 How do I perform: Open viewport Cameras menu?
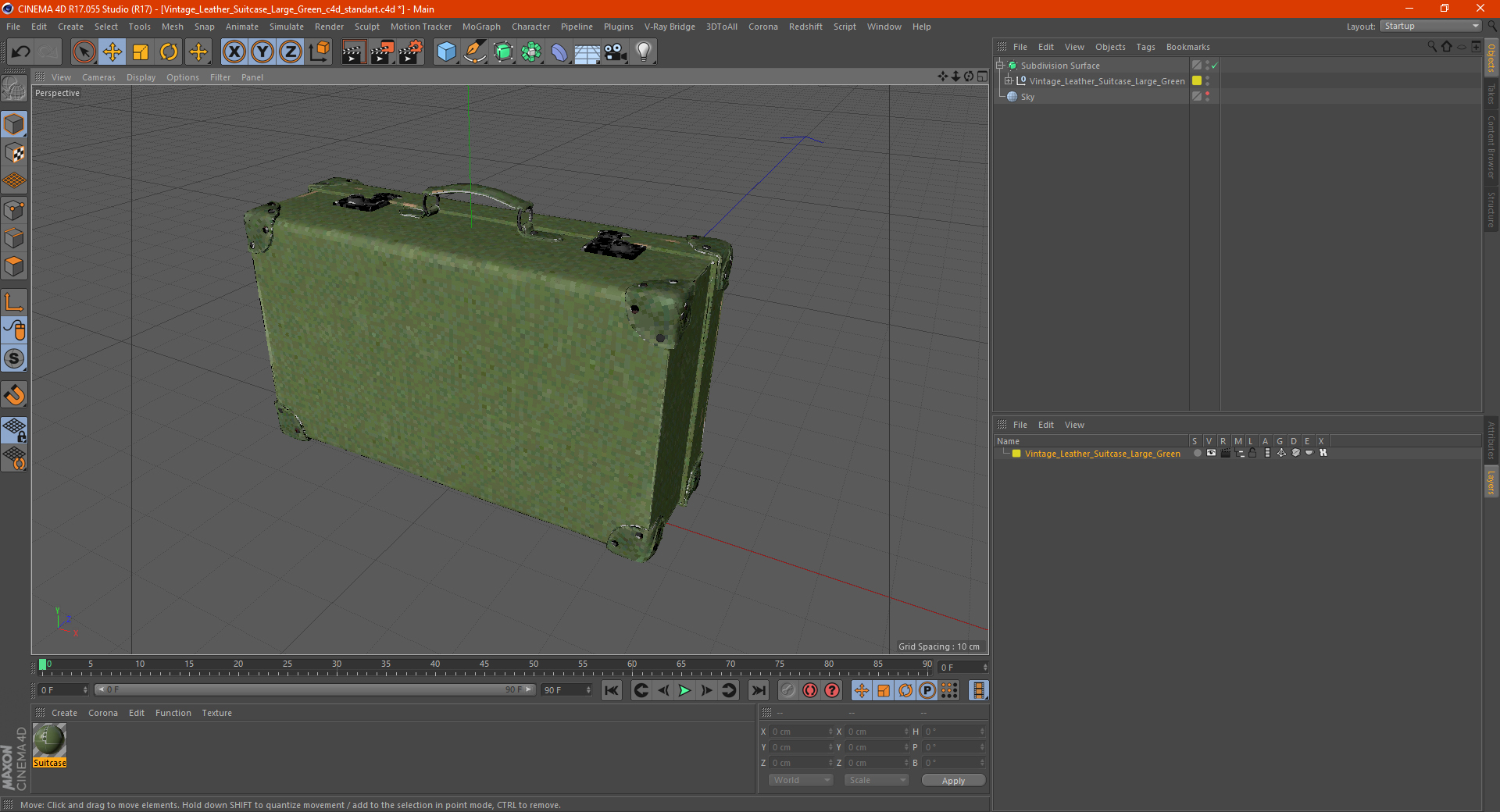pos(98,77)
